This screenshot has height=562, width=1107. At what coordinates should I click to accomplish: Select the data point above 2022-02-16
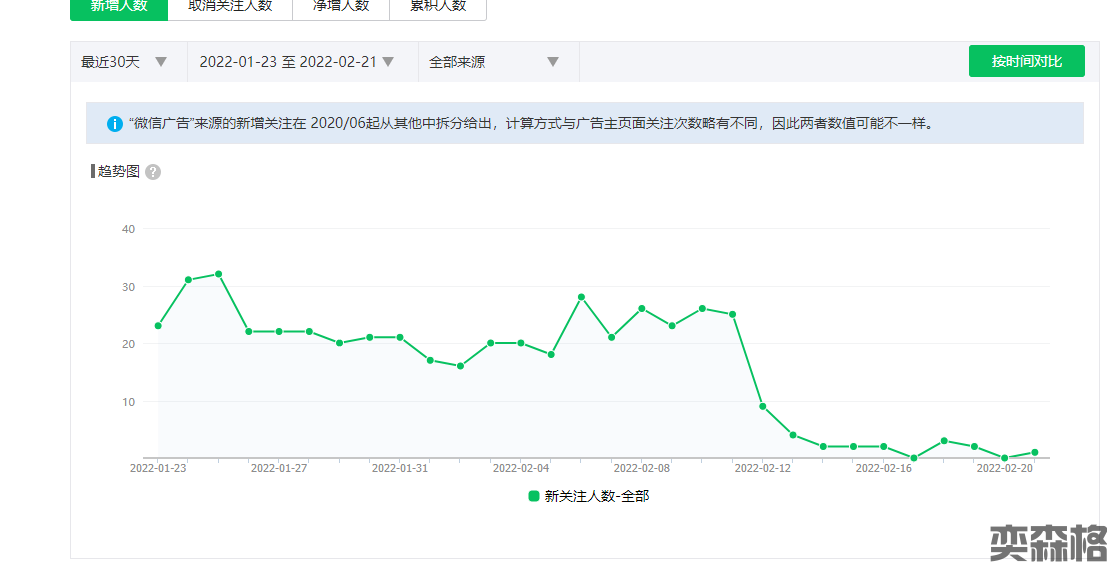click(884, 446)
